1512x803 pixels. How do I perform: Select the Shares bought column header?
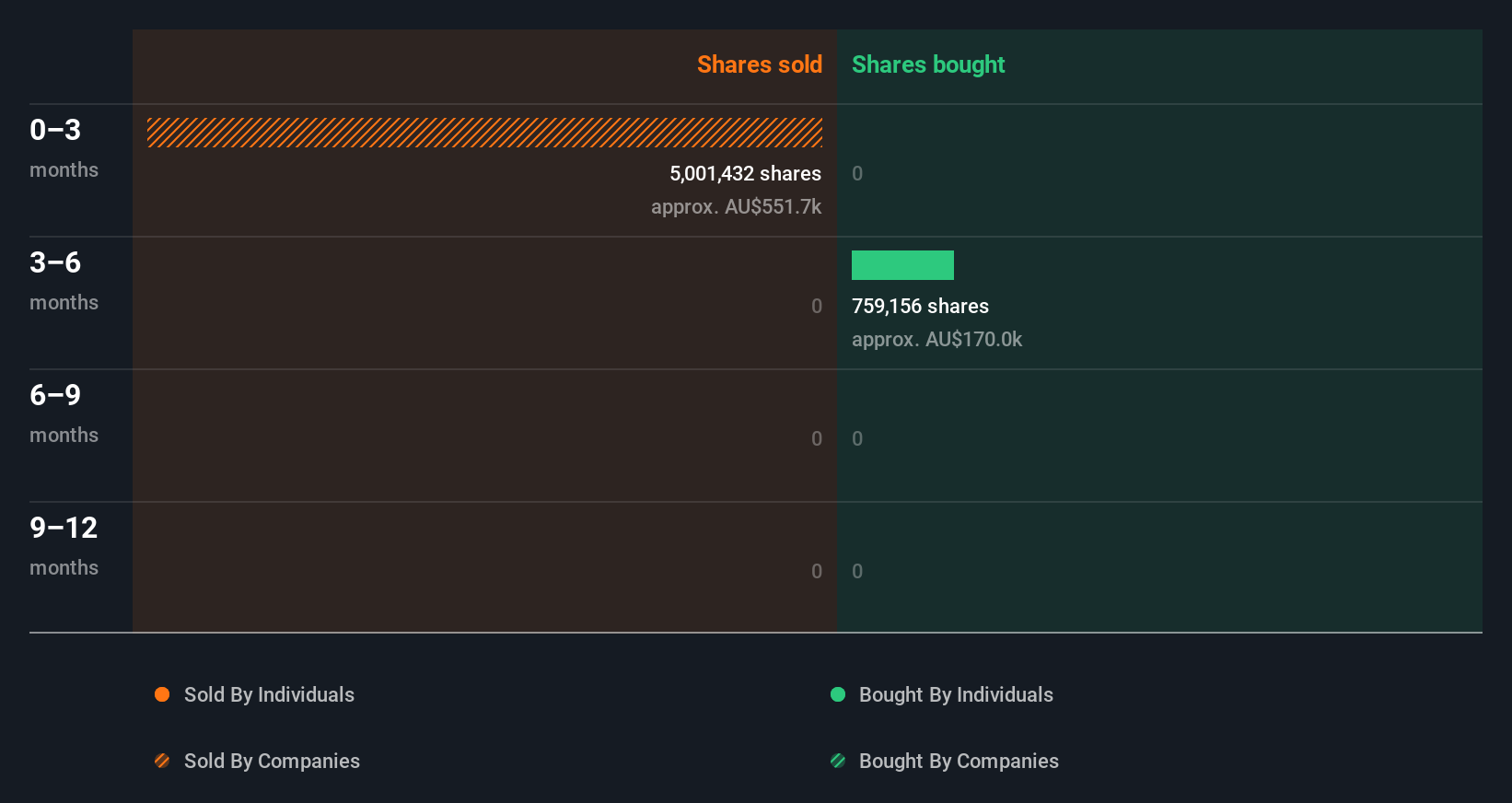[928, 64]
